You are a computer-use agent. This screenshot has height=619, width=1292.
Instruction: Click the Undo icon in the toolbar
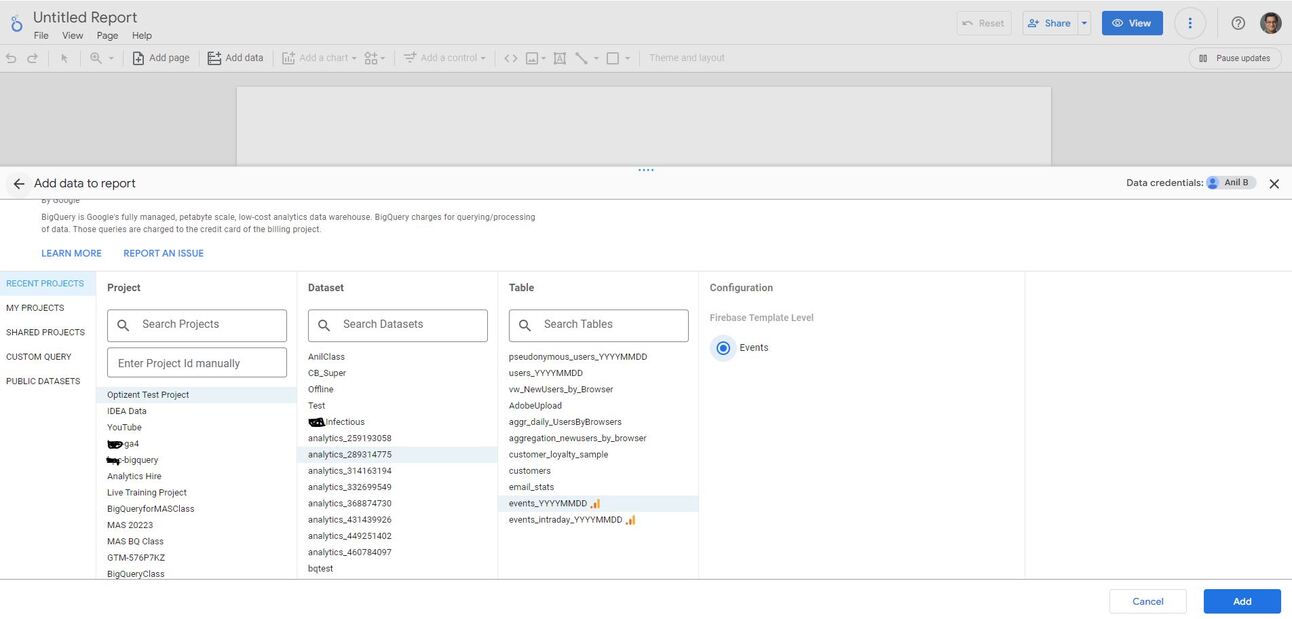10,57
